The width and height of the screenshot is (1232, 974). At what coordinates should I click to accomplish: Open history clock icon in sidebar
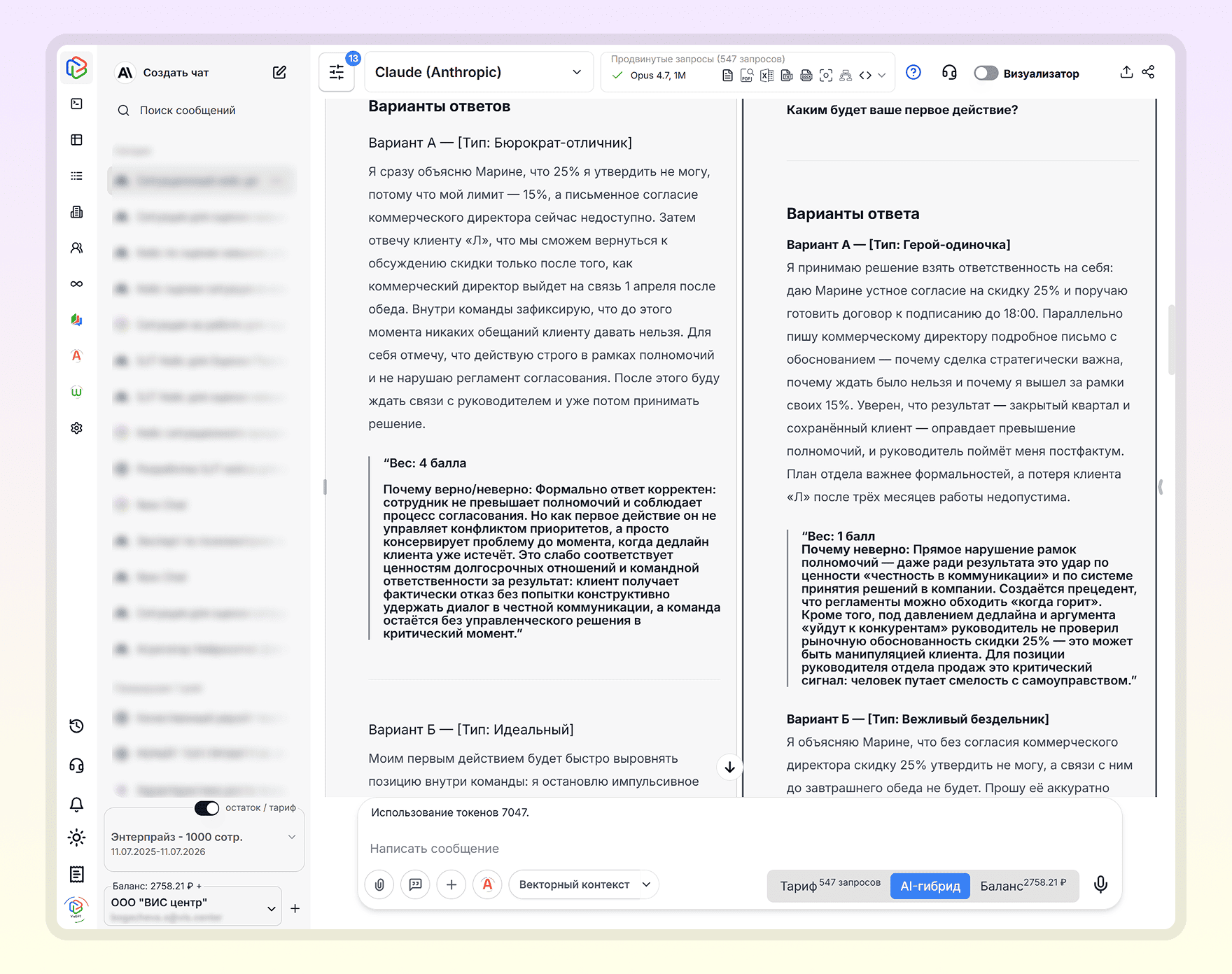click(77, 726)
